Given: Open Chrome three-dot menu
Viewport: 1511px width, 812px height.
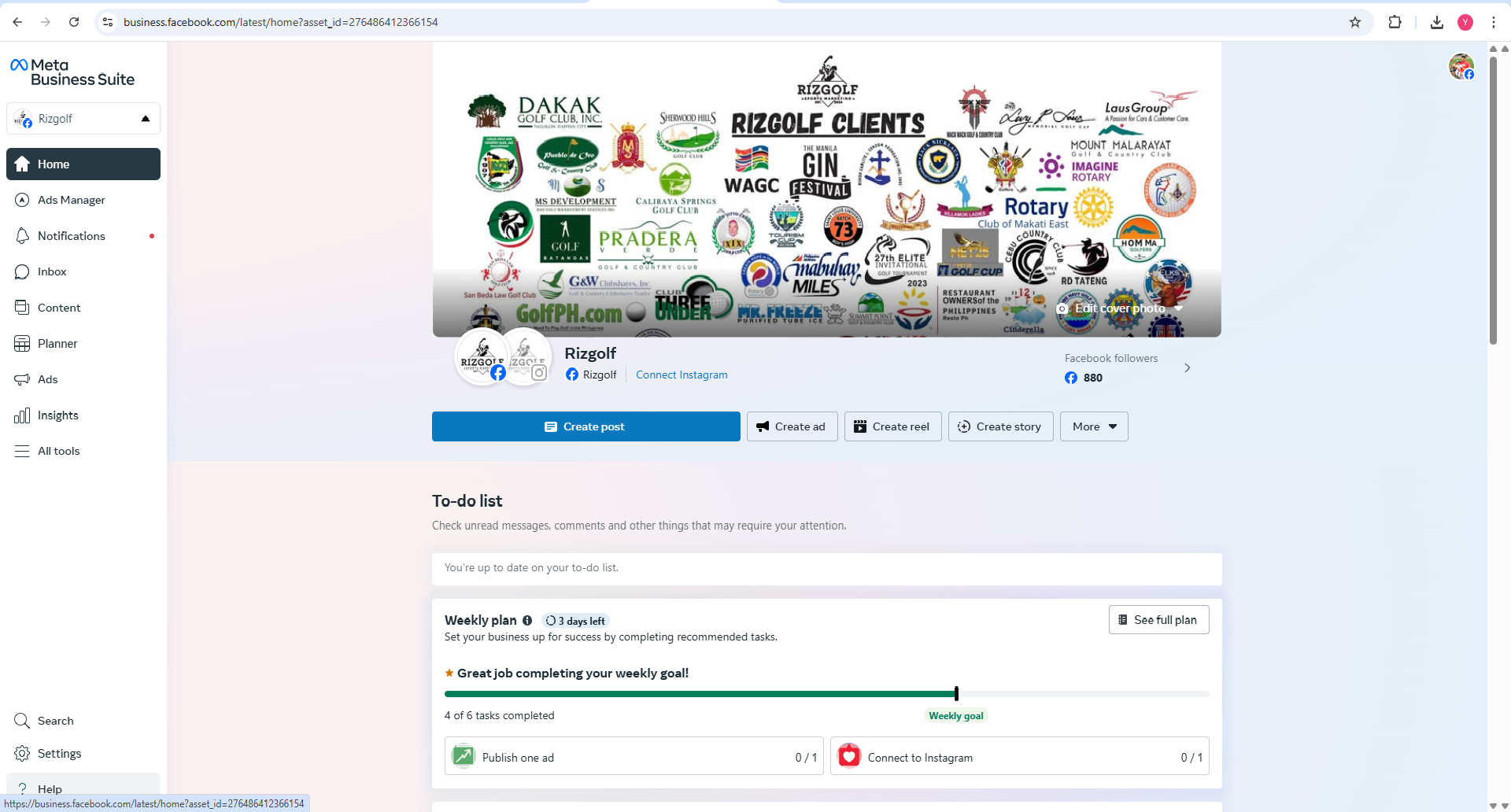Looking at the screenshot, I should point(1494,22).
